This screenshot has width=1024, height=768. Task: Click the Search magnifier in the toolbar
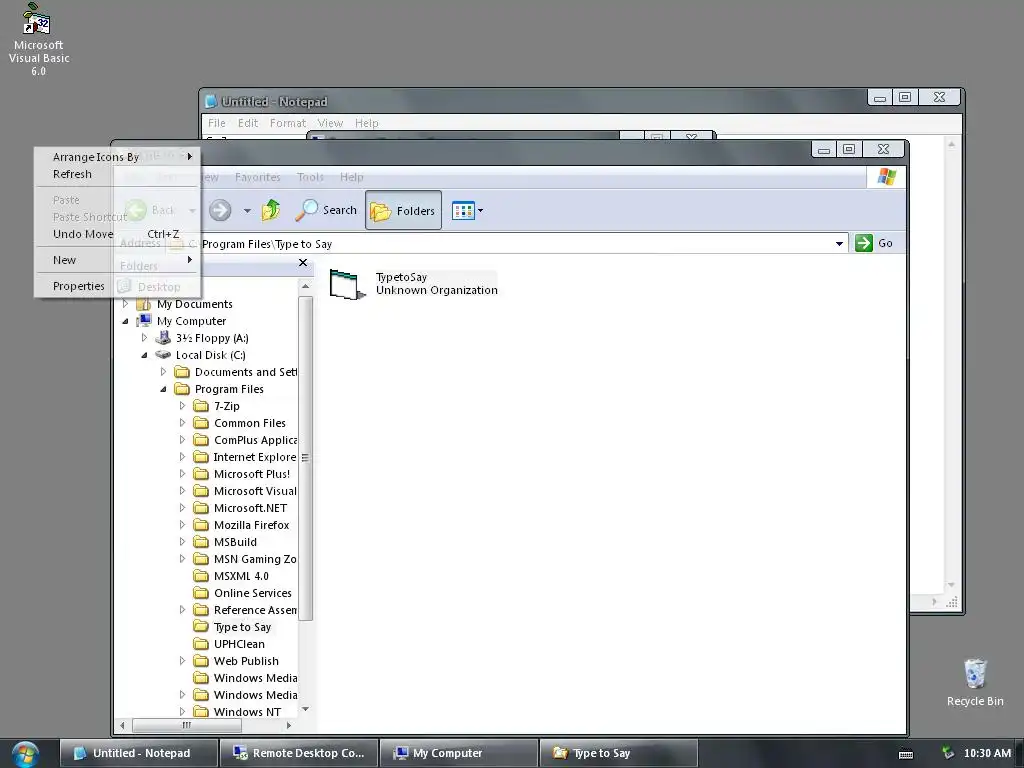[306, 210]
